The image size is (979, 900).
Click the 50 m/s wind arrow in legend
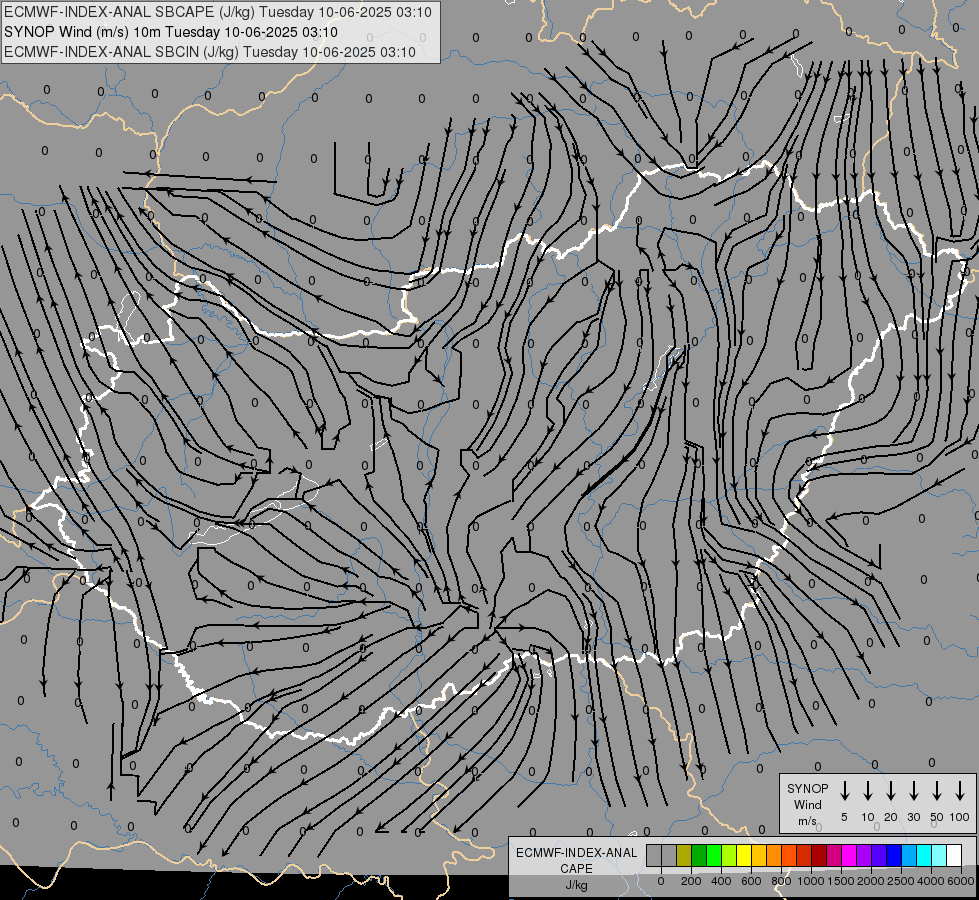[937, 790]
